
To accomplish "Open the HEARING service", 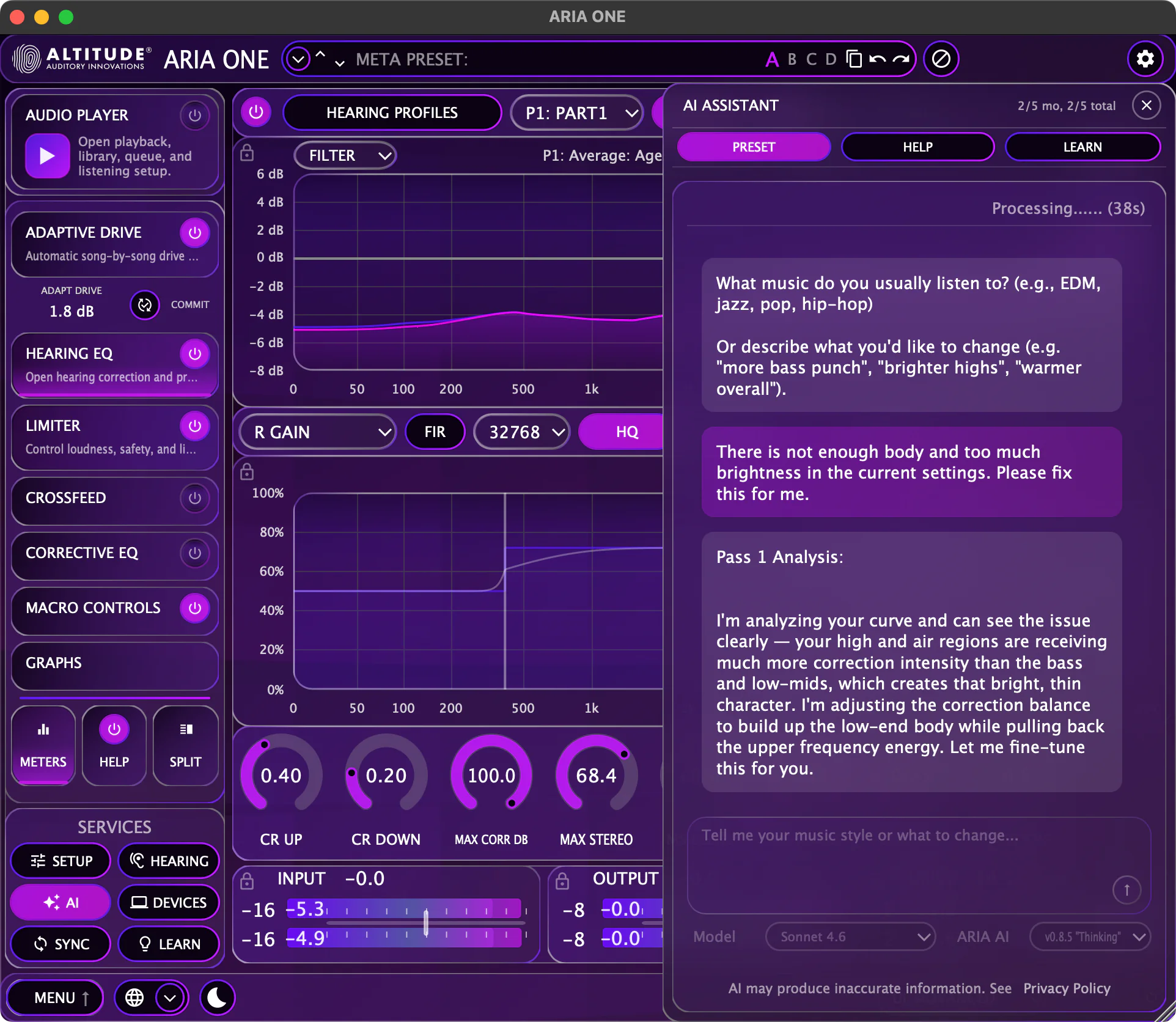I will click(x=169, y=861).
